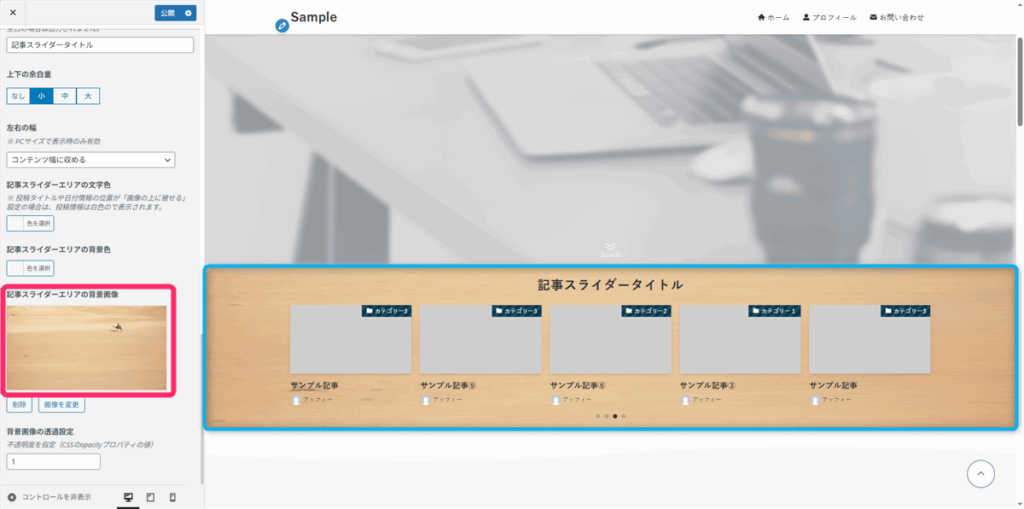This screenshot has height=509, width=1024.
Task: Click the 記事スライダータイトル heading in preview
Action: pos(610,285)
